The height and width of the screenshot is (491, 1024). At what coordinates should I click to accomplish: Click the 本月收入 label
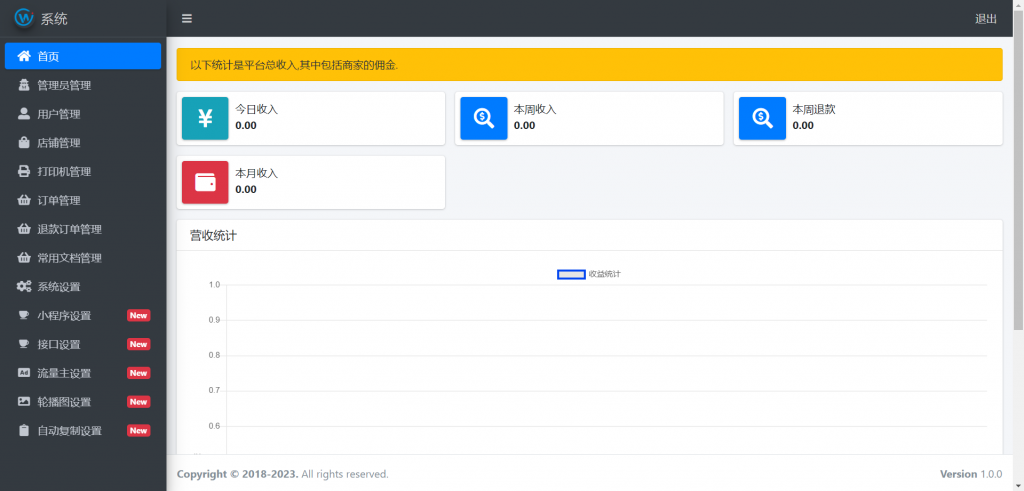point(257,174)
